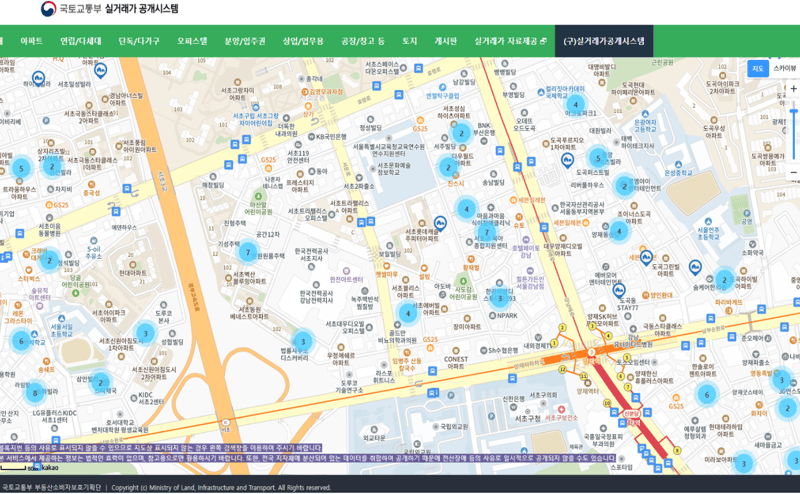Image resolution: width=800 pixels, height=494 pixels.
Task: Open cluster 3 above 서초신원아침도시1차아파트
Action: coord(145,333)
